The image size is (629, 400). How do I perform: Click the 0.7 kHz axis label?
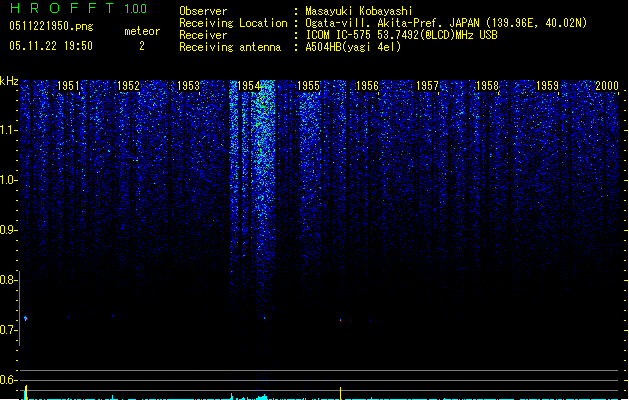tap(8, 330)
